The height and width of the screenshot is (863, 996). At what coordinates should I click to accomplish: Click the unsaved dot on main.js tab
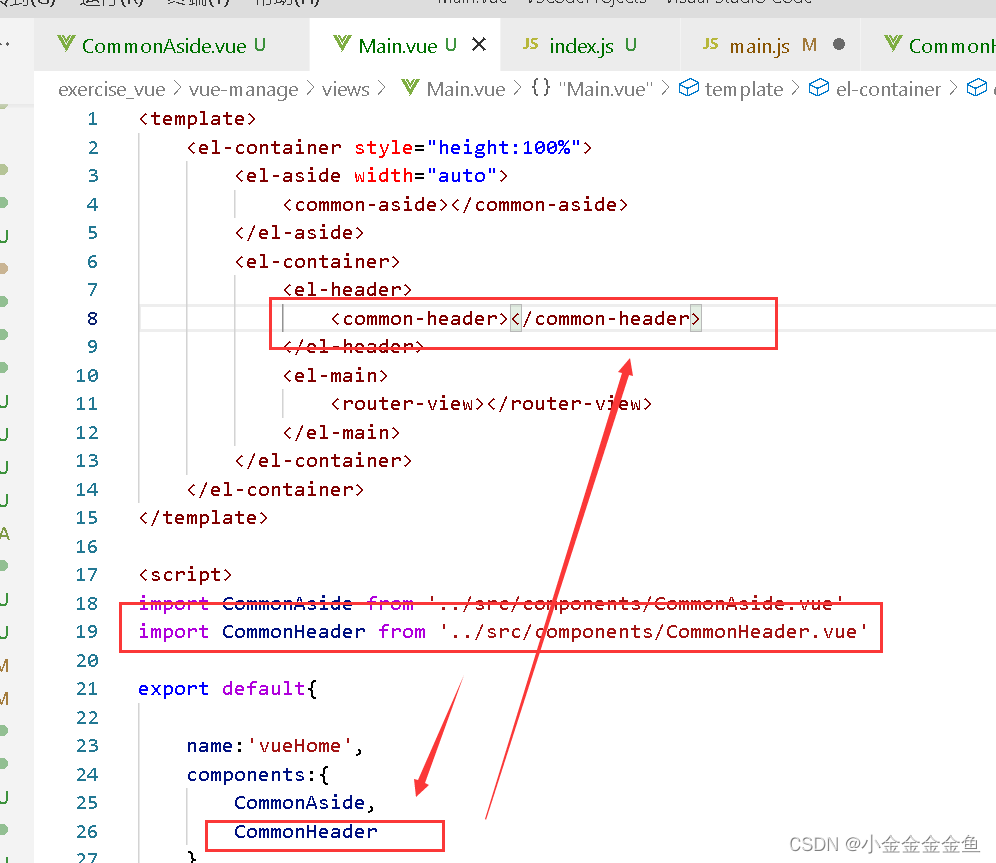coord(838,44)
